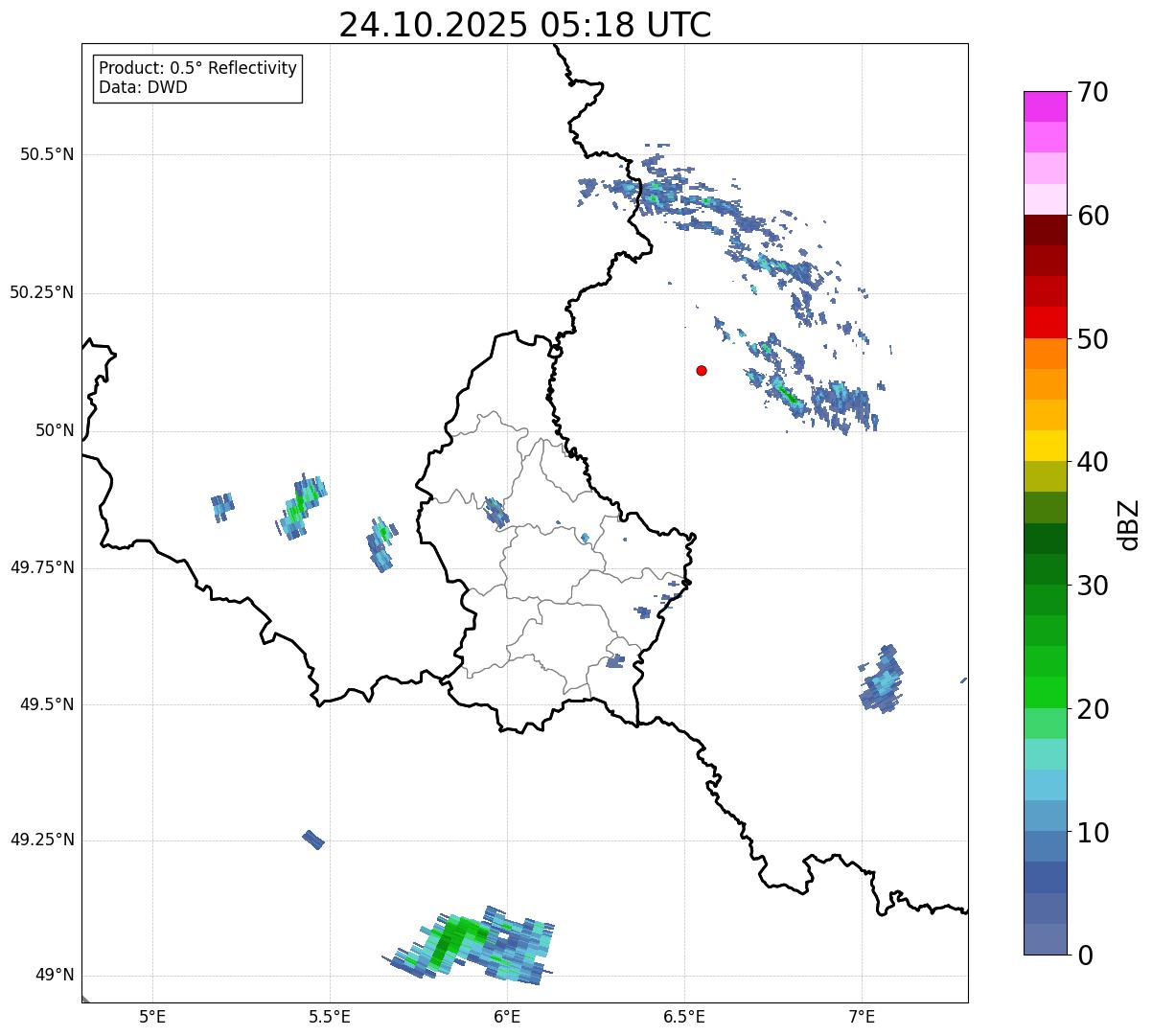
Task: Click the small radar echo near 5.2°E 49.85°N
Action: tap(222, 506)
